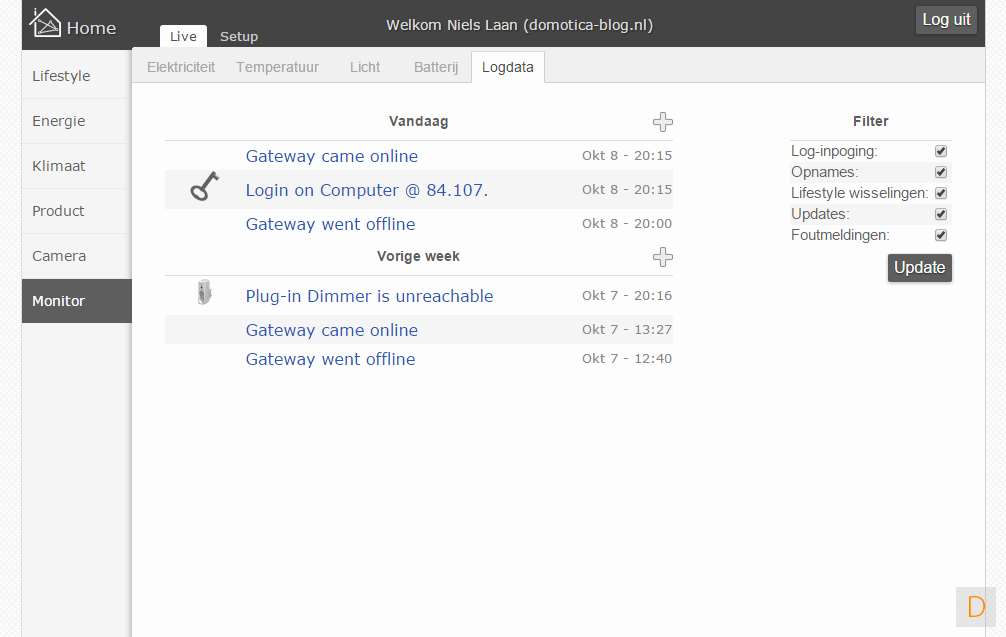Screen dimensions: 1006x637
Task: Open Camera in the sidebar
Action: [77, 255]
